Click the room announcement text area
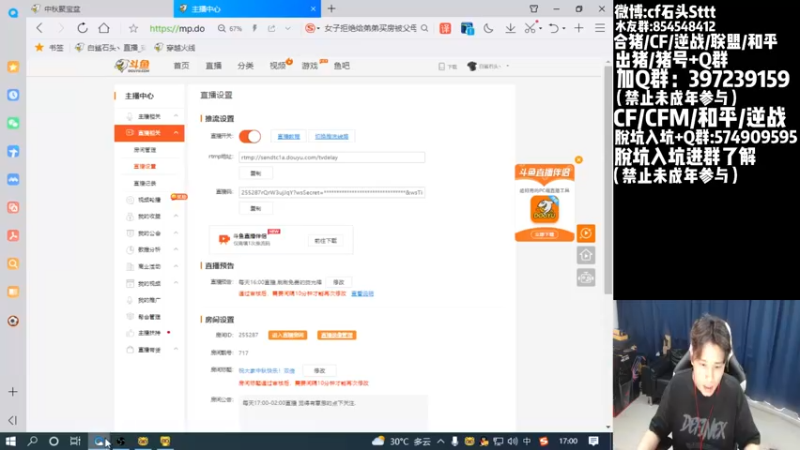 point(333,411)
